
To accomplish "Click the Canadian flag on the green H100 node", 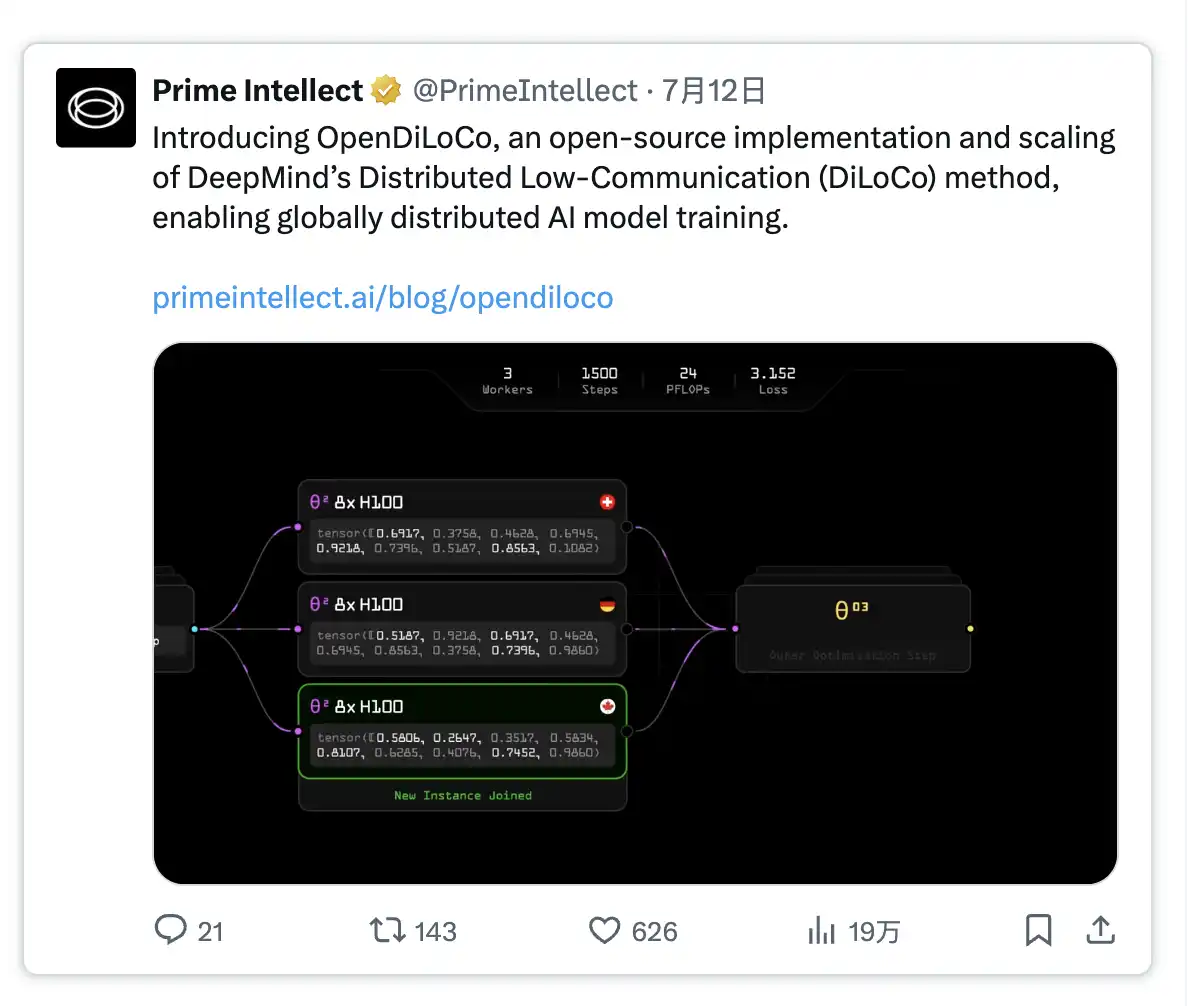I will [607, 706].
